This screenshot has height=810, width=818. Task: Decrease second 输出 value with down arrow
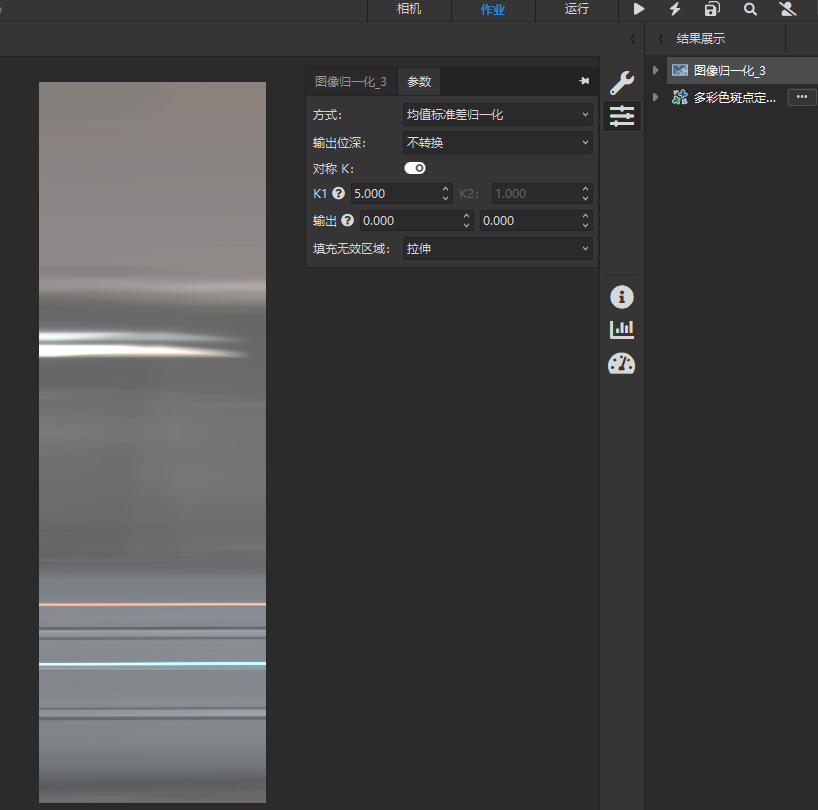point(585,225)
